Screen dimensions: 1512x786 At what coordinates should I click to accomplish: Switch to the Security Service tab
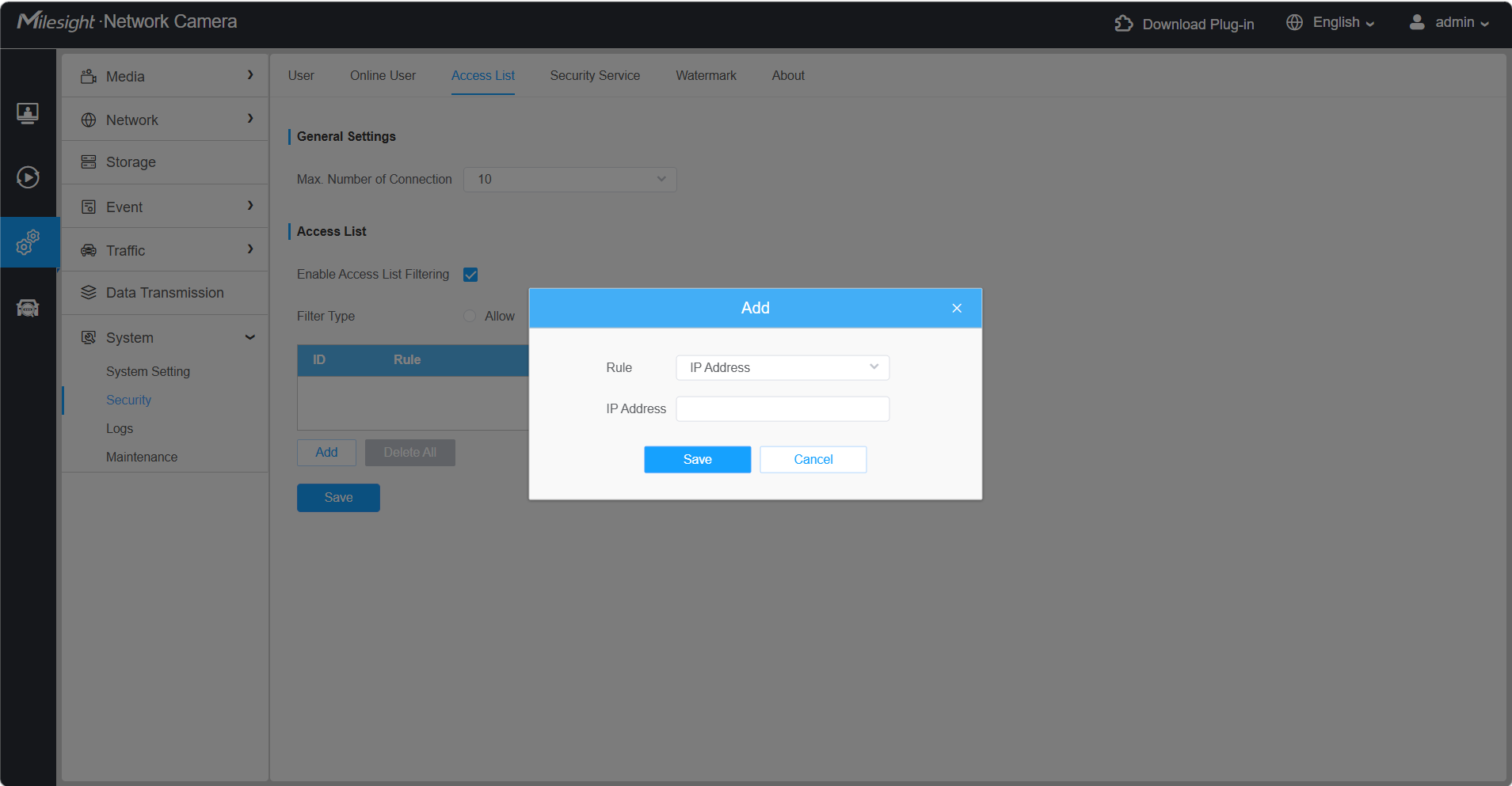click(595, 75)
